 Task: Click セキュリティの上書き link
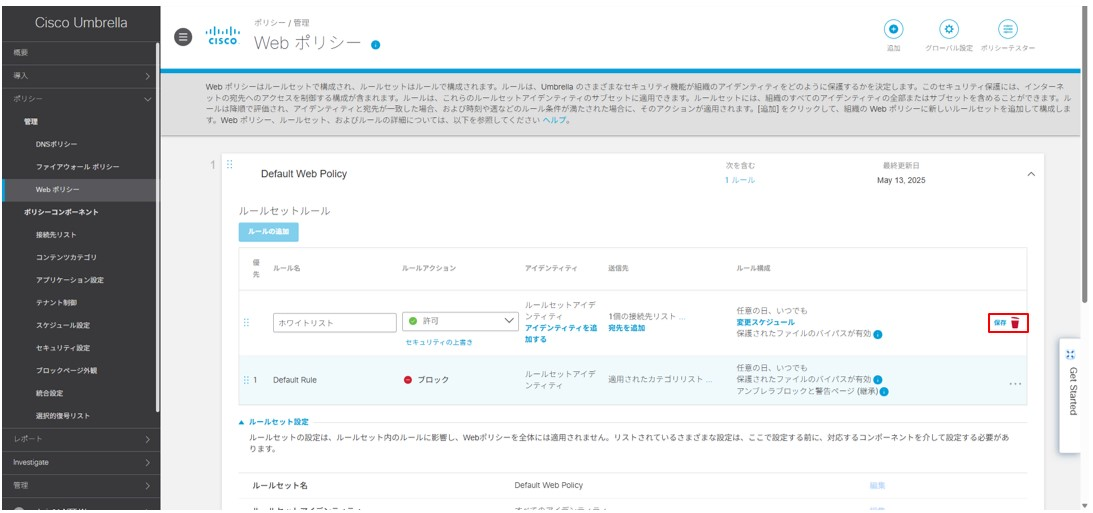pyautogui.click(x=439, y=342)
